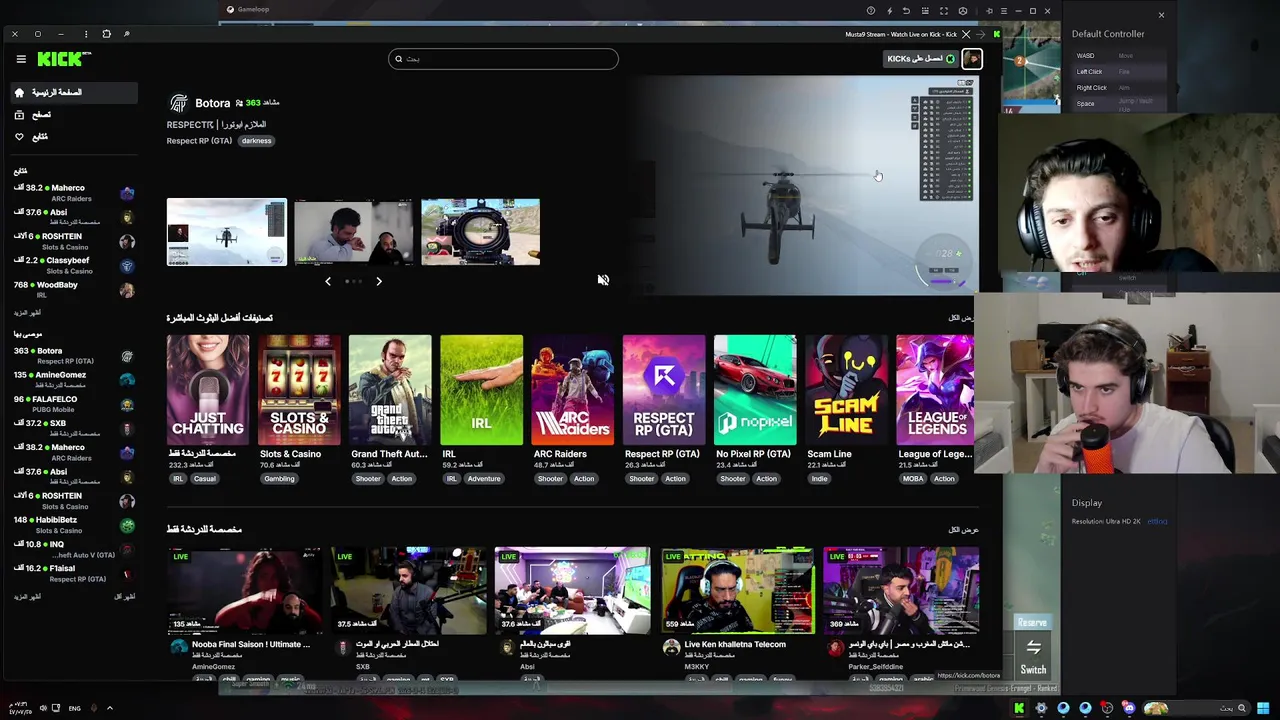1280x720 pixels.
Task: Click the darkness tag
Action: [256, 141]
